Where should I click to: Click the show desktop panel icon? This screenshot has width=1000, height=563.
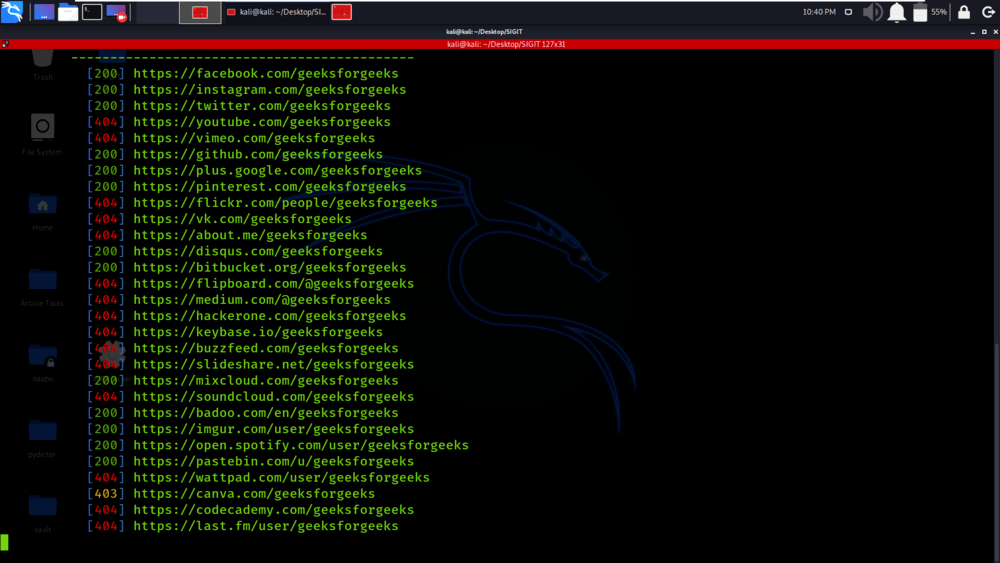tap(43, 12)
